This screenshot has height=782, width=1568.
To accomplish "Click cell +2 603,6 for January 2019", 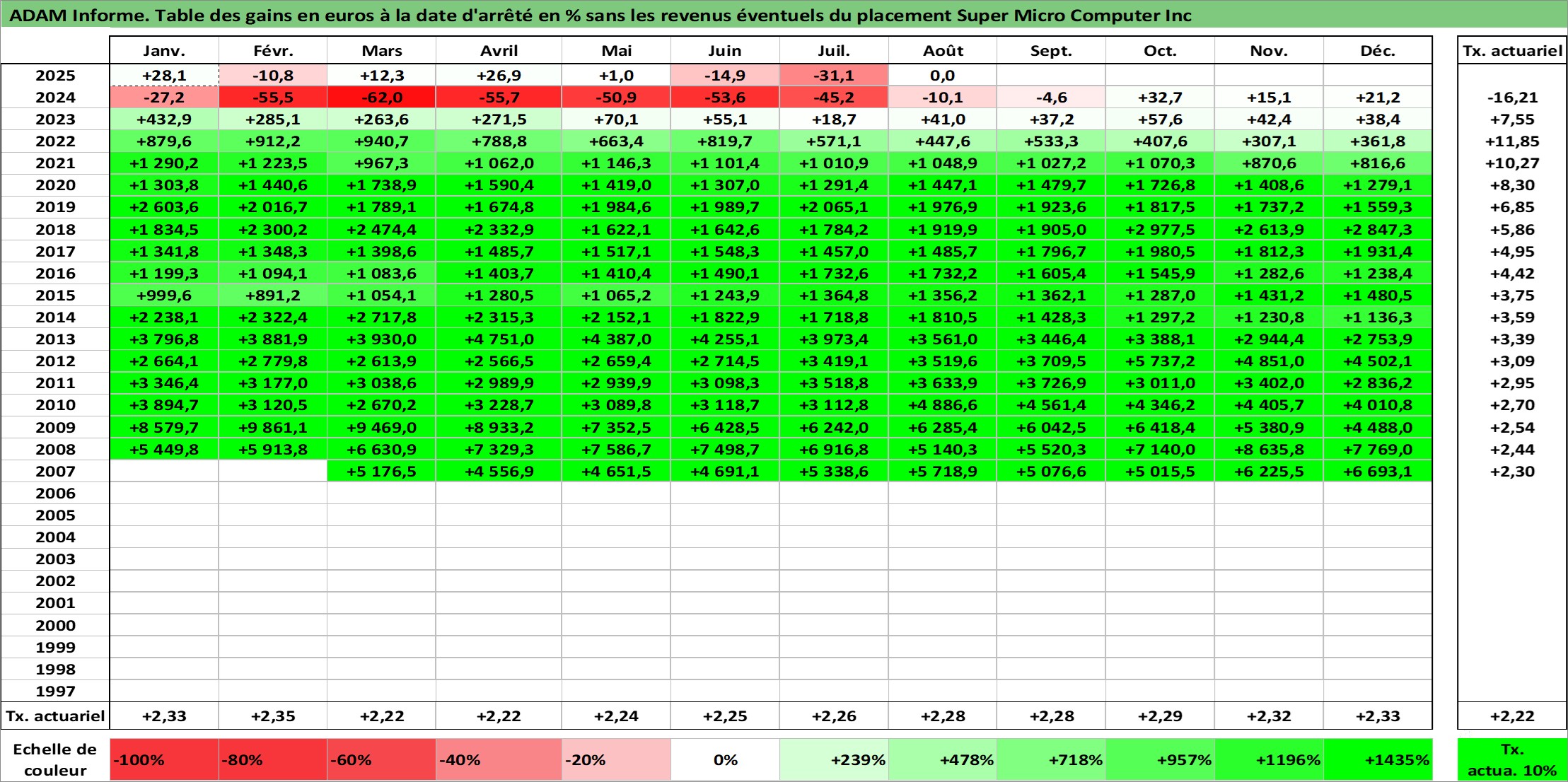I will (164, 207).
